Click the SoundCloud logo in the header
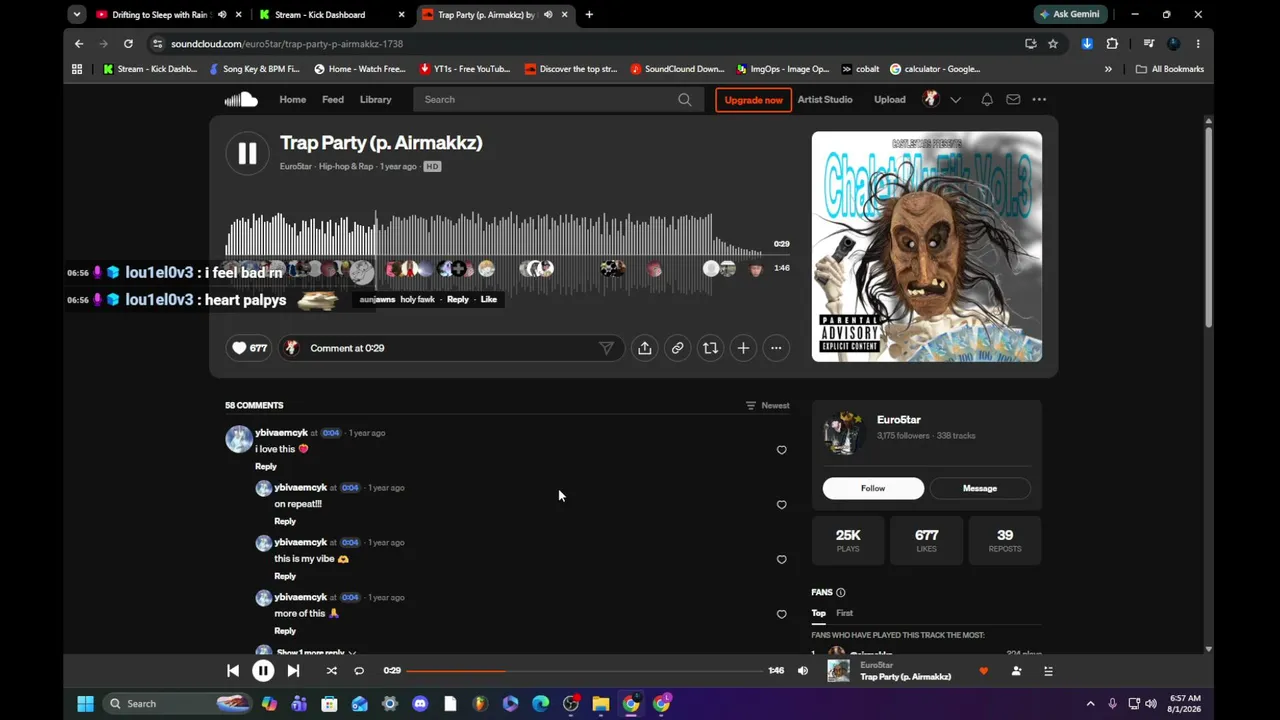The width and height of the screenshot is (1280, 720). click(x=241, y=99)
